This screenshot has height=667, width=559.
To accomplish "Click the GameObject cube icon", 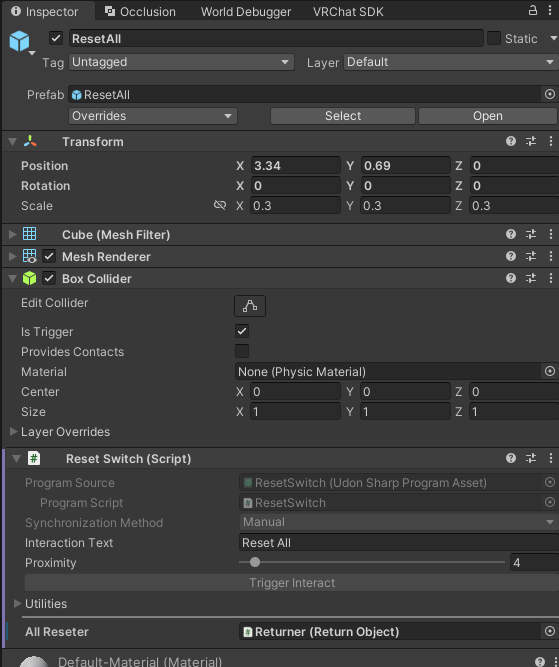I will click(x=20, y=41).
